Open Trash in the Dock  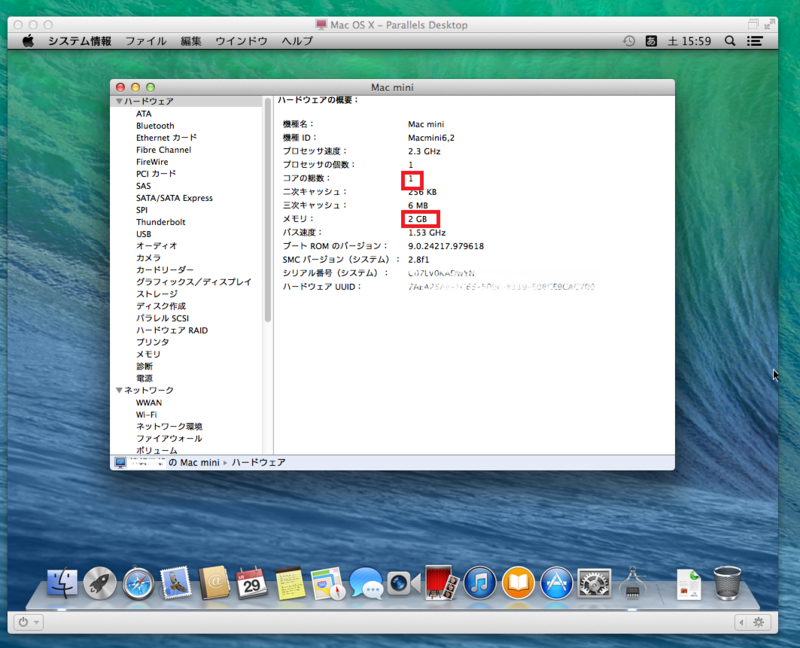(x=727, y=583)
